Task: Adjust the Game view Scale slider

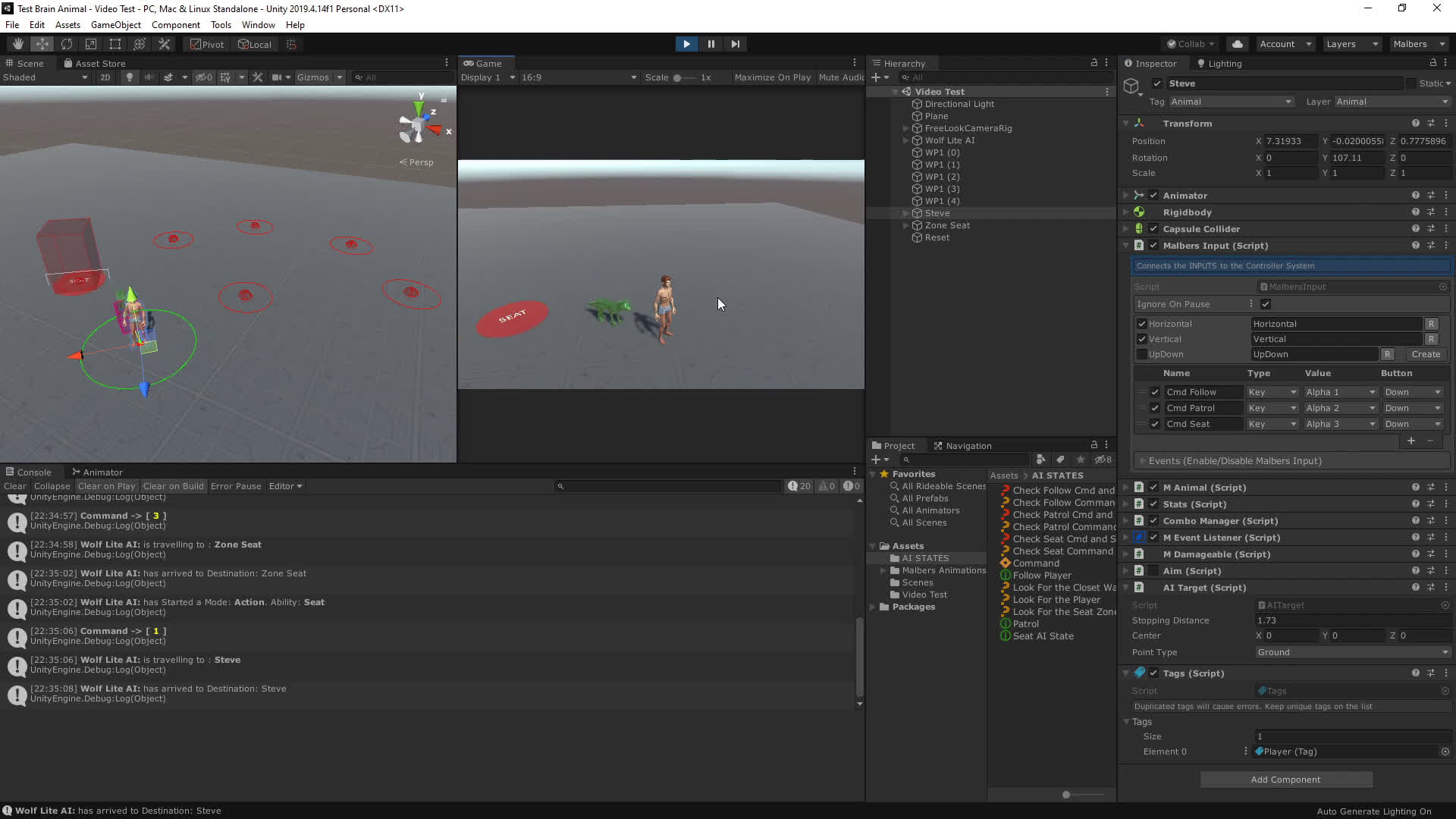Action: click(677, 77)
